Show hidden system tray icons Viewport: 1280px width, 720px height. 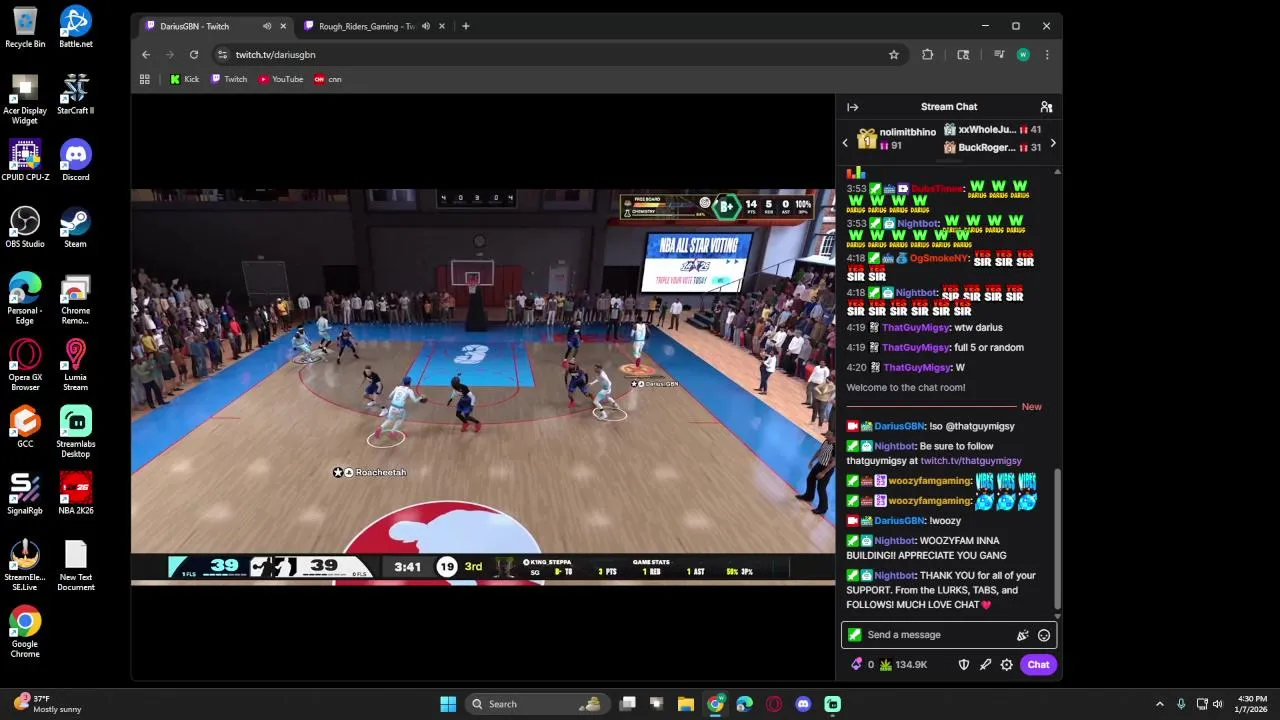click(x=1160, y=704)
